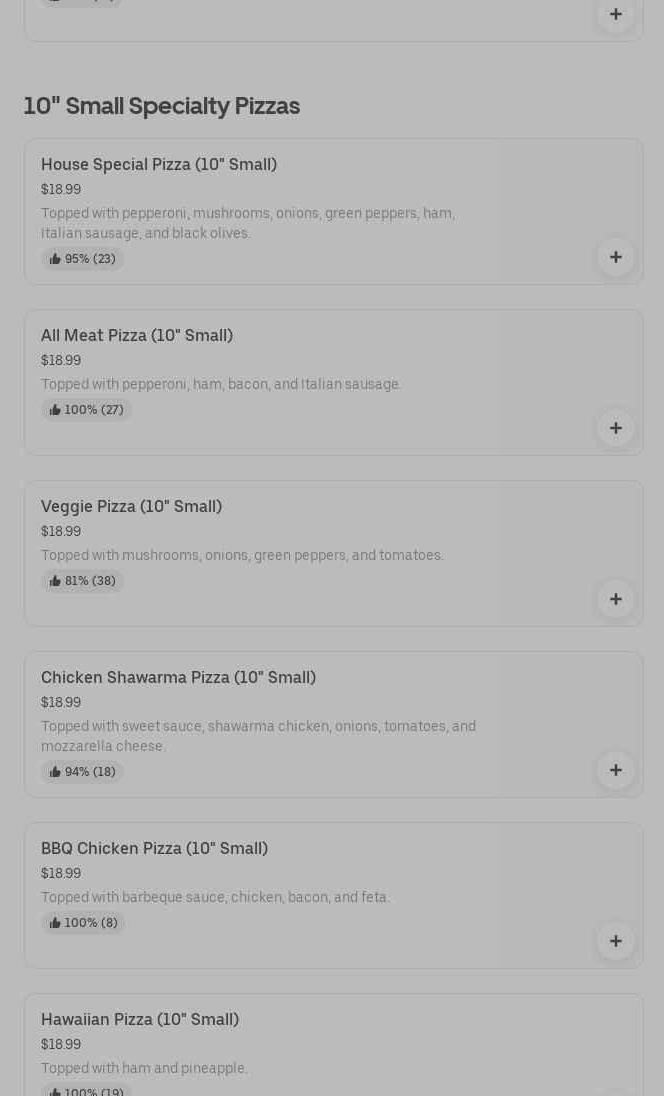Open Hawaiian Pizza (10" Small) title
The image size is (664, 1096).
(x=140, y=1019)
